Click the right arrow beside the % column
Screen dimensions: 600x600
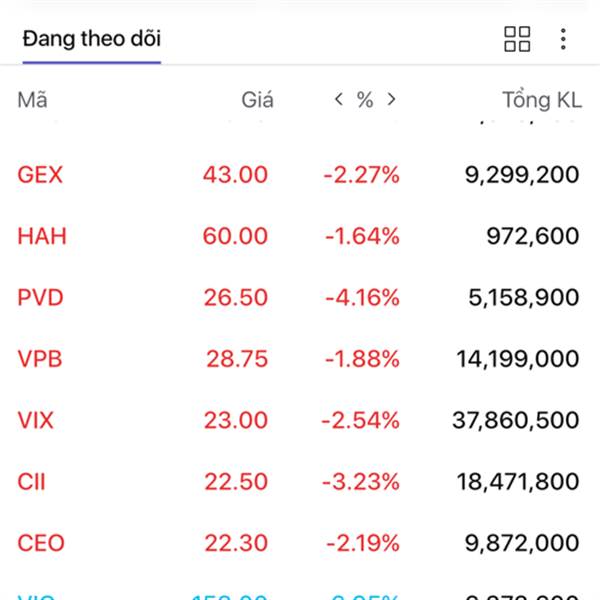pyautogui.click(x=391, y=99)
